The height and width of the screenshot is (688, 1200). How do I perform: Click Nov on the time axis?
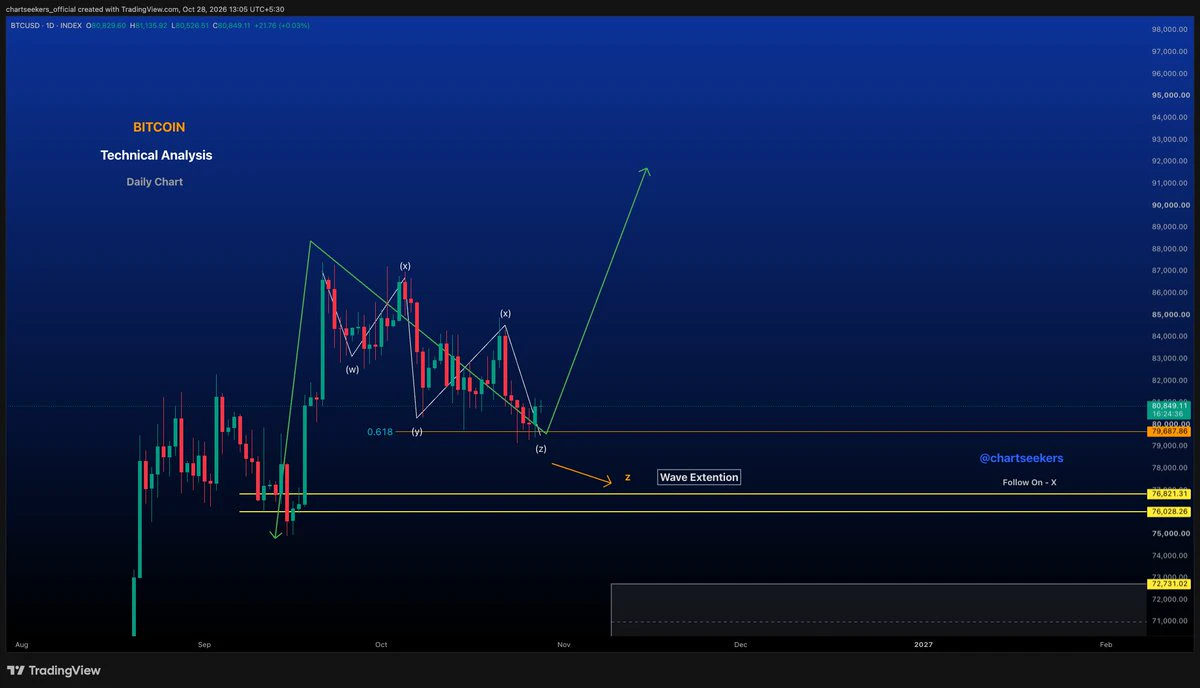(563, 645)
